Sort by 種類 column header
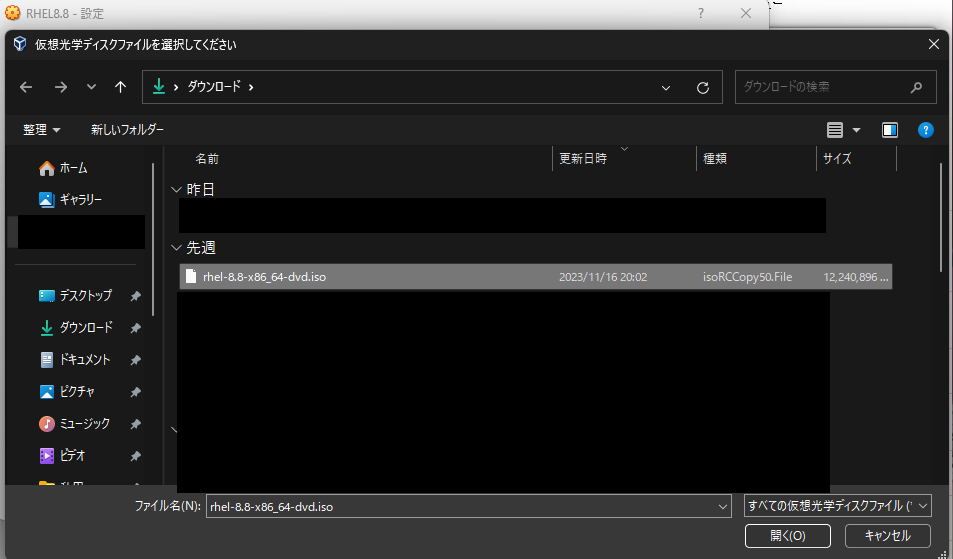 (x=715, y=159)
